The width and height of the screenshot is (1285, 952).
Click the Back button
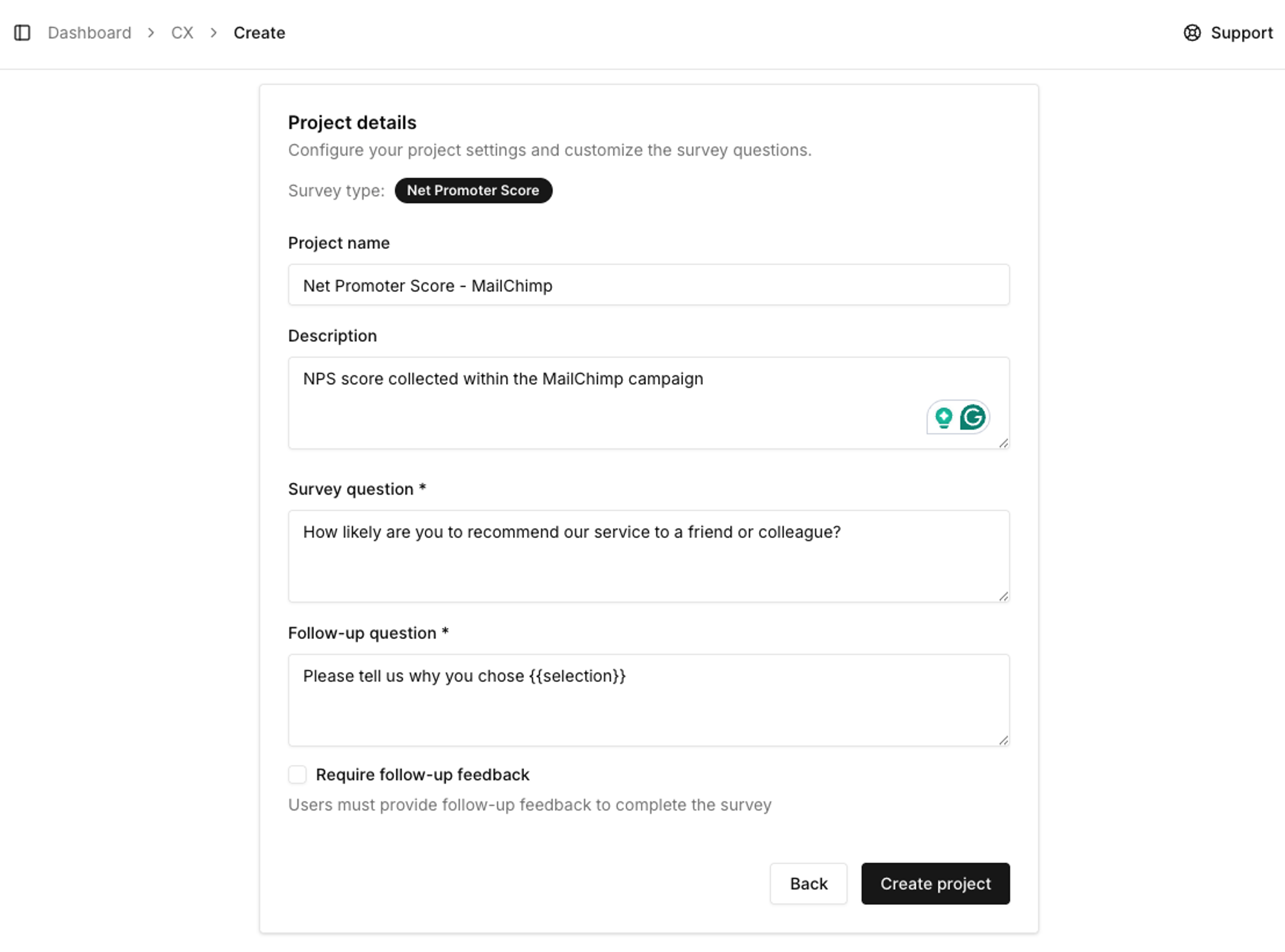808,883
